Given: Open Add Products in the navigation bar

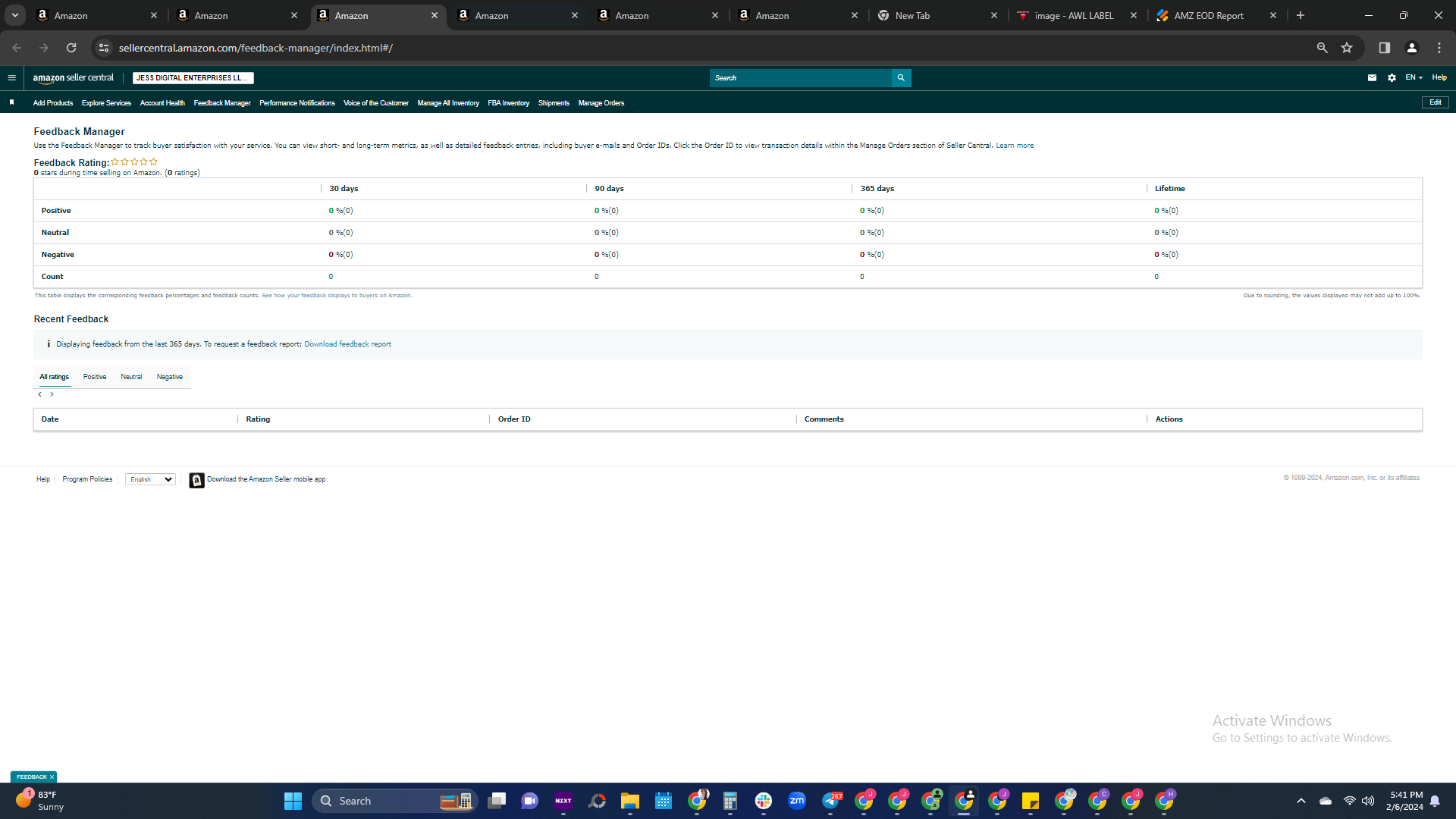Looking at the screenshot, I should [x=53, y=103].
